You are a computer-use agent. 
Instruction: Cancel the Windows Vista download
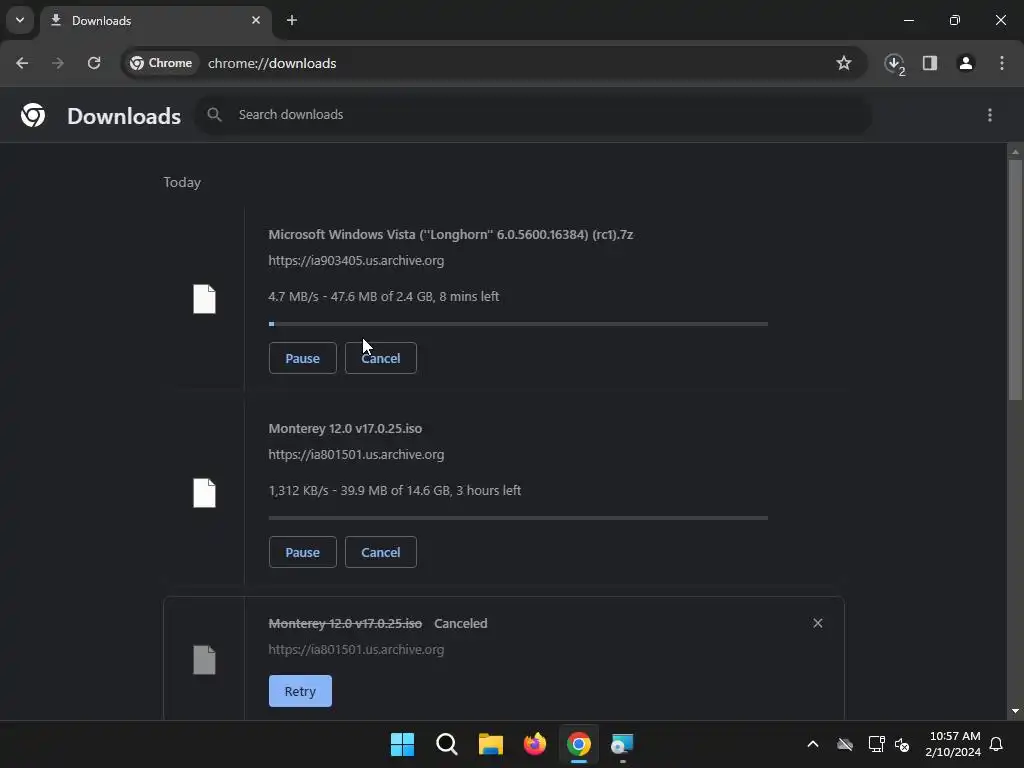point(381,358)
